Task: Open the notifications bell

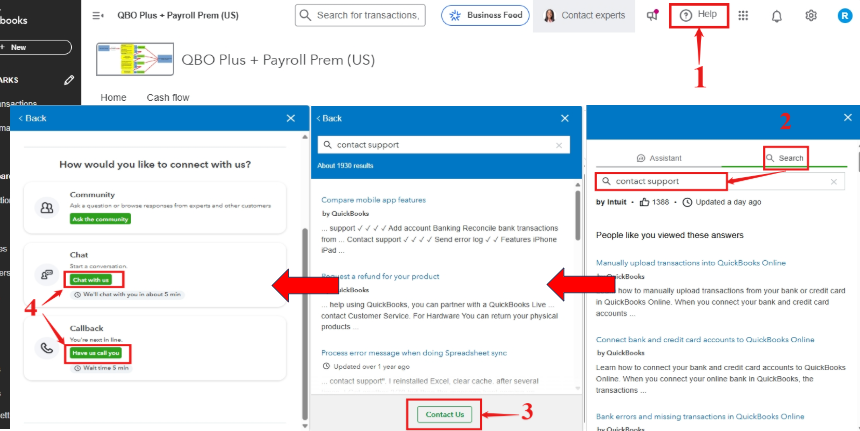Action: [x=777, y=16]
